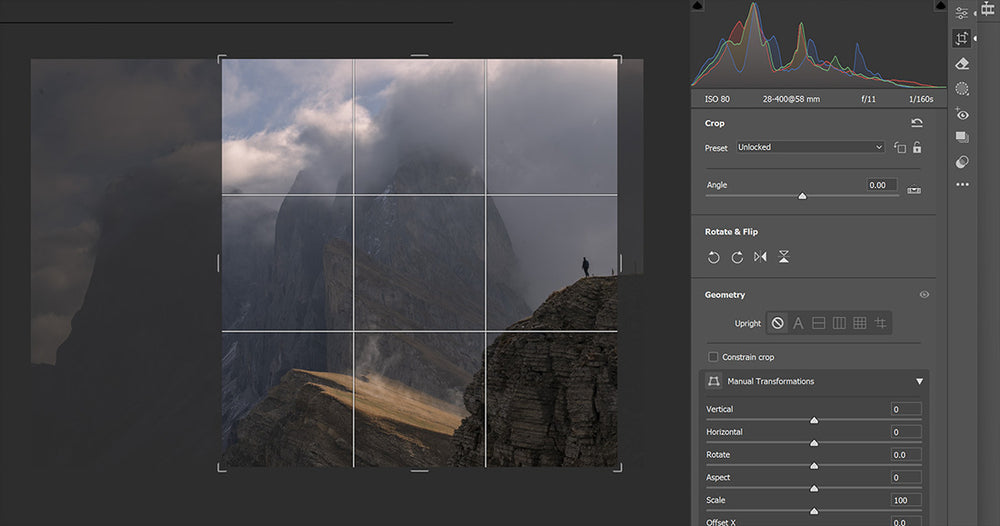1000x526 pixels.
Task: Click the Crop panel heading
Action: point(714,123)
